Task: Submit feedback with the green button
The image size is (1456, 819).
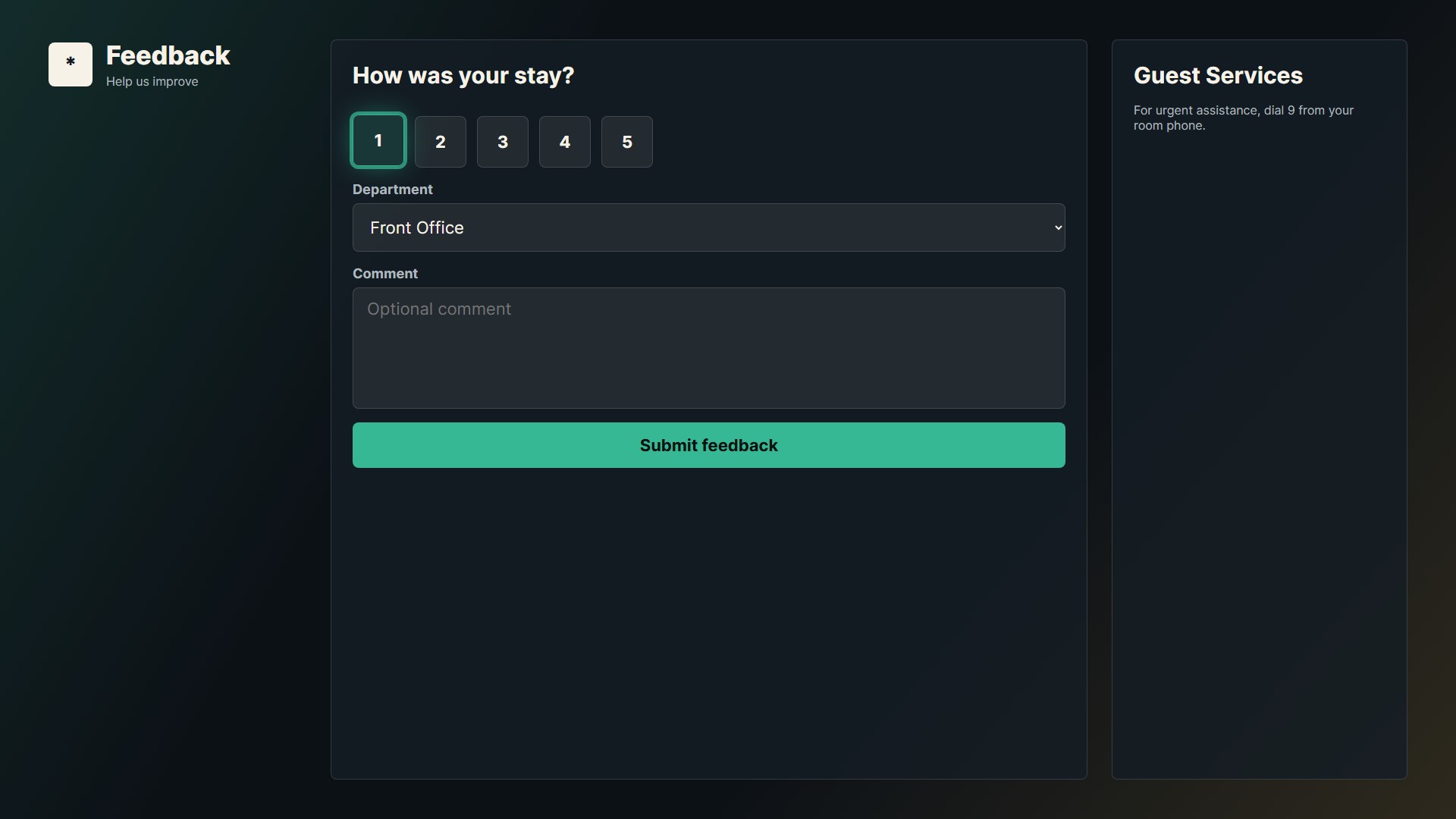Action: (x=709, y=445)
